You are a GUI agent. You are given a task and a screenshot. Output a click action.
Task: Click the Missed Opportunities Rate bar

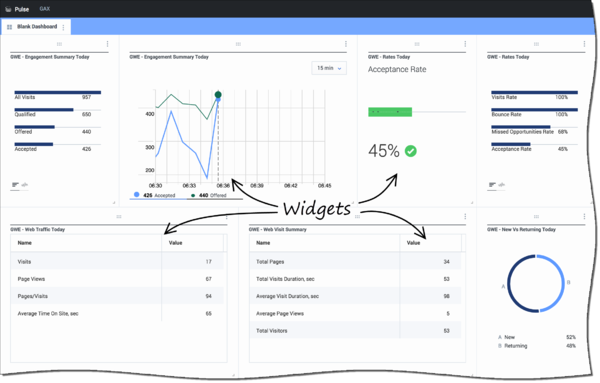click(x=521, y=127)
